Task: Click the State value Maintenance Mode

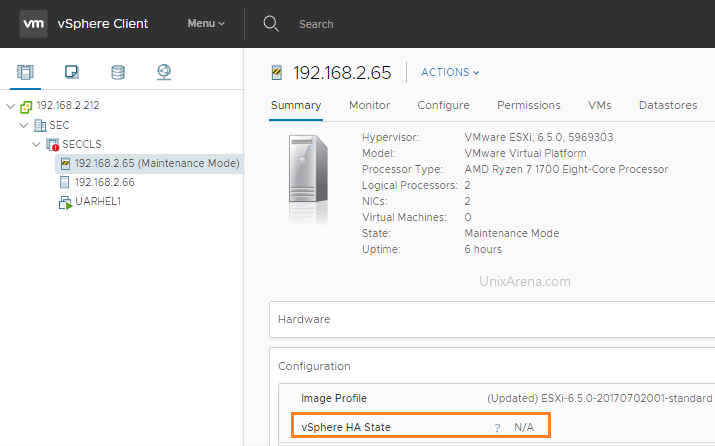Action: 512,233
